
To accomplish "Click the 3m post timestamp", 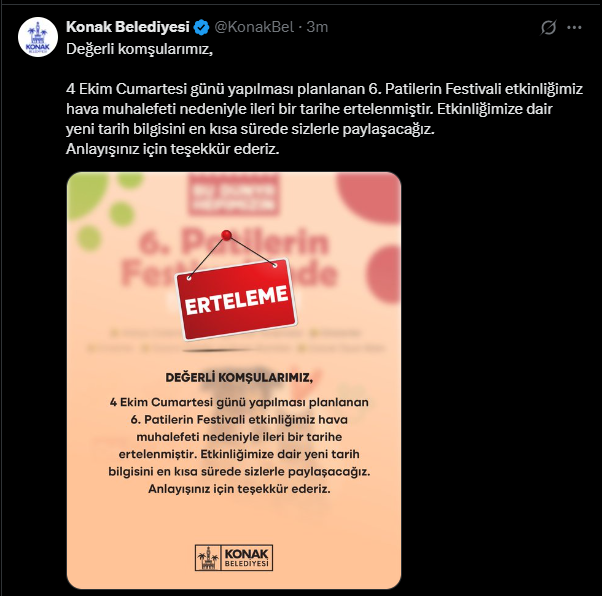I will click(x=317, y=27).
